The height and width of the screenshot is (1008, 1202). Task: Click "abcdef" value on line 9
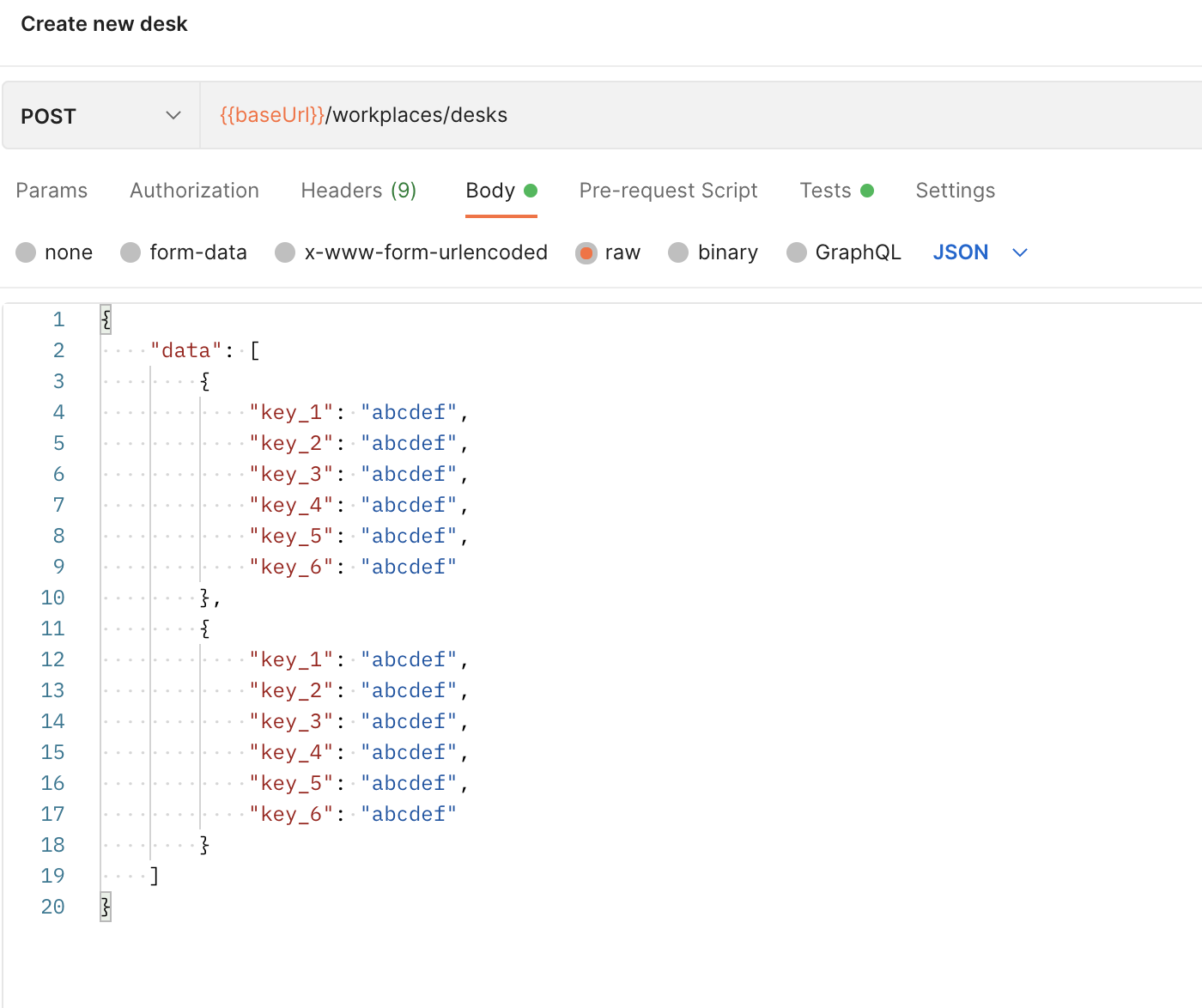click(x=409, y=567)
